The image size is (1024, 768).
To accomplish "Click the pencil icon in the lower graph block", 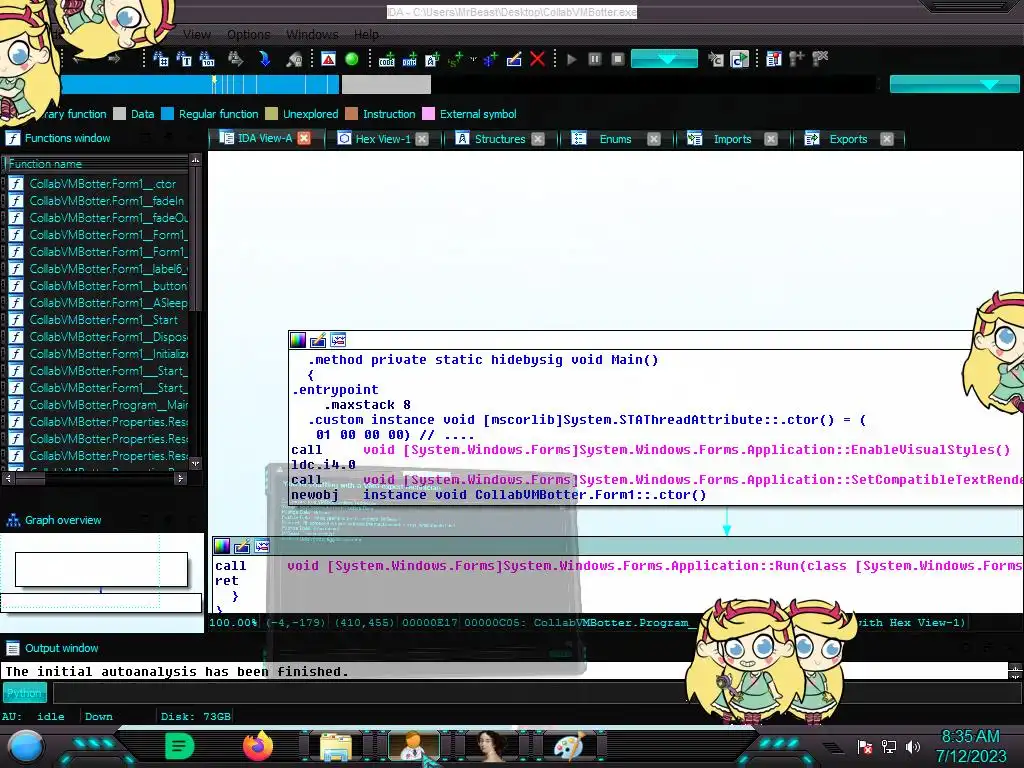I will (242, 546).
